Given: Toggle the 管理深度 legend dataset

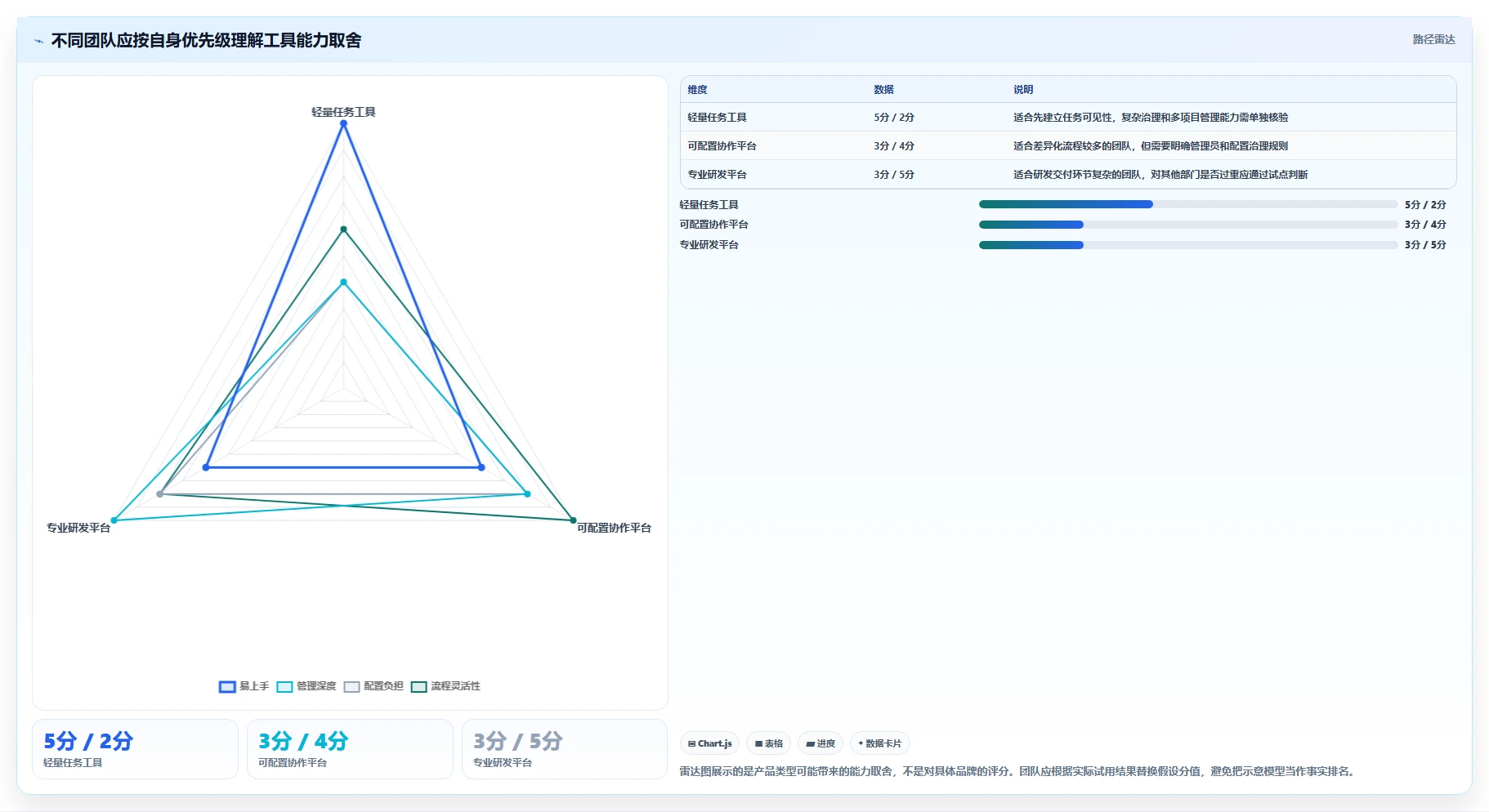Looking at the screenshot, I should [x=306, y=686].
